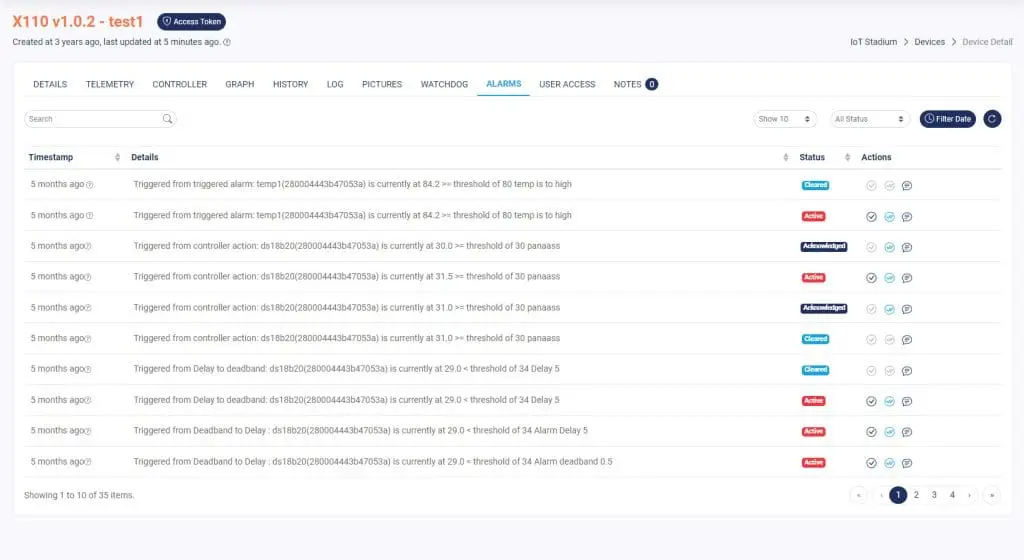
Task: Click the magnifier icon in the search box
Action: tap(167, 119)
